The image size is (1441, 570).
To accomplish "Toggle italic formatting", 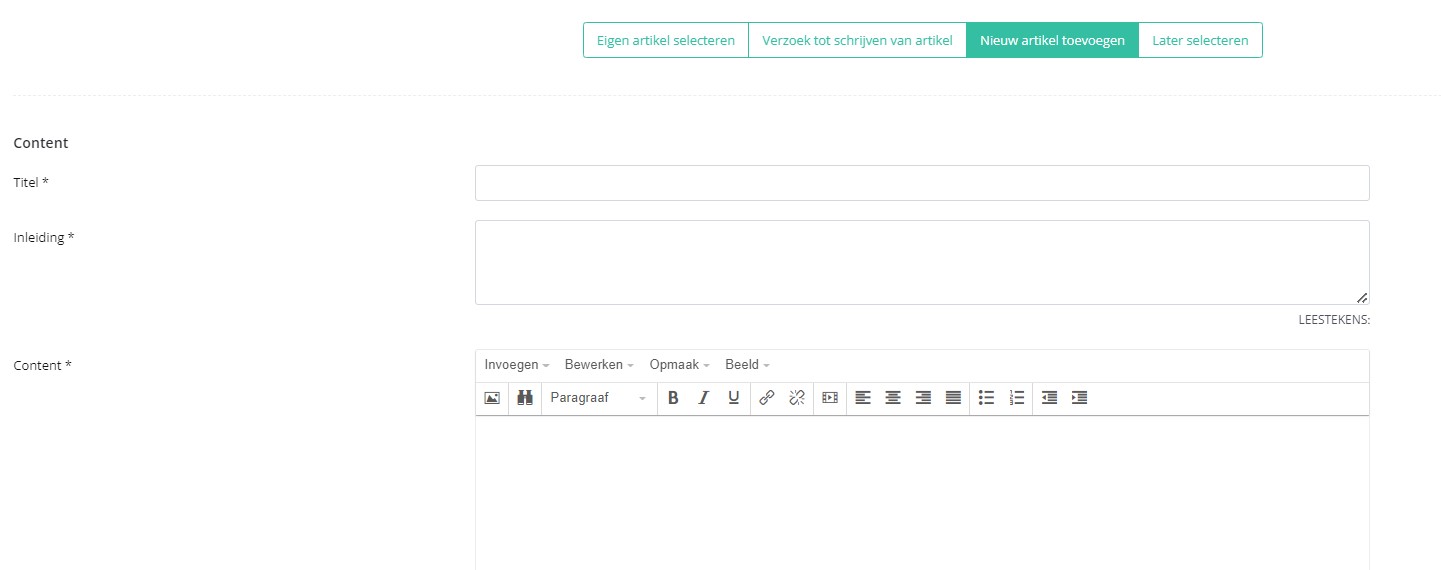I will pos(703,398).
